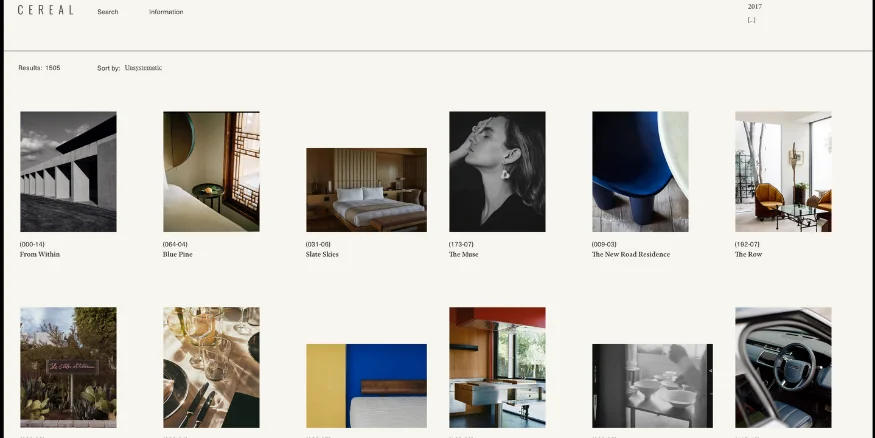875x438 pixels.
Task: Open the table setting glasses image
Action: tap(211, 367)
